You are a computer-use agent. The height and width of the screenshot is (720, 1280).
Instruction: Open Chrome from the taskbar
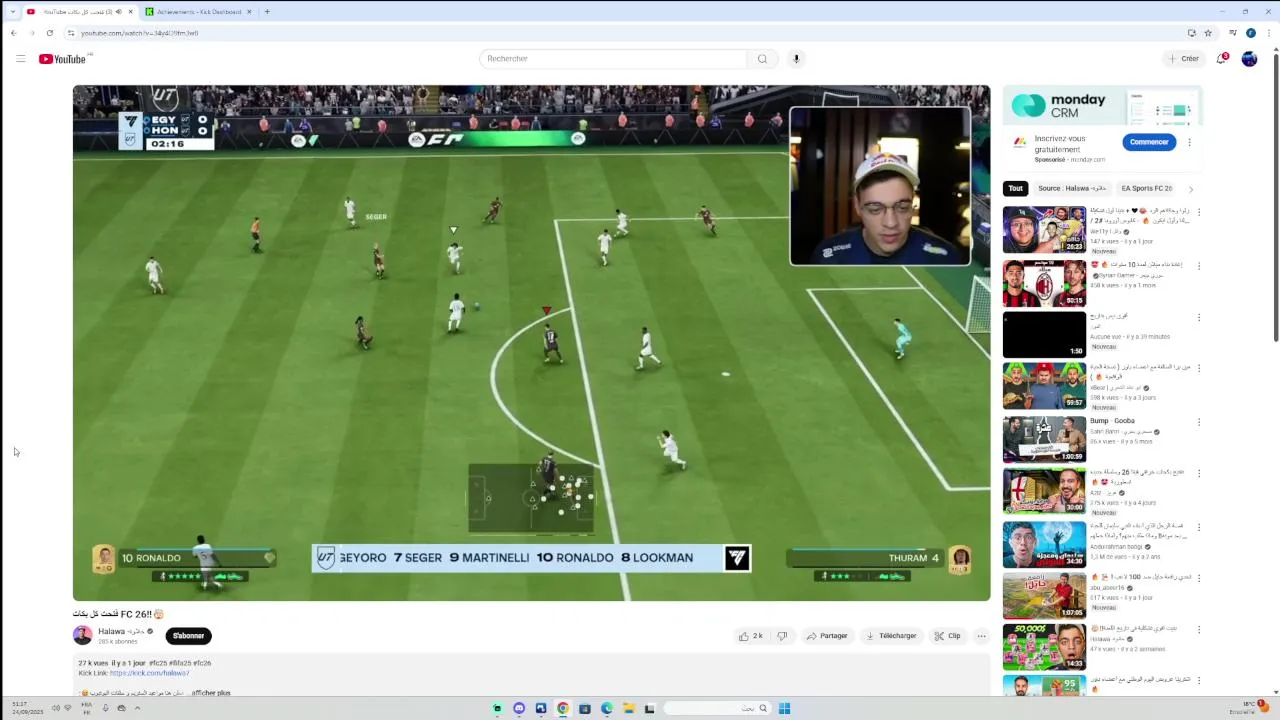[563, 708]
